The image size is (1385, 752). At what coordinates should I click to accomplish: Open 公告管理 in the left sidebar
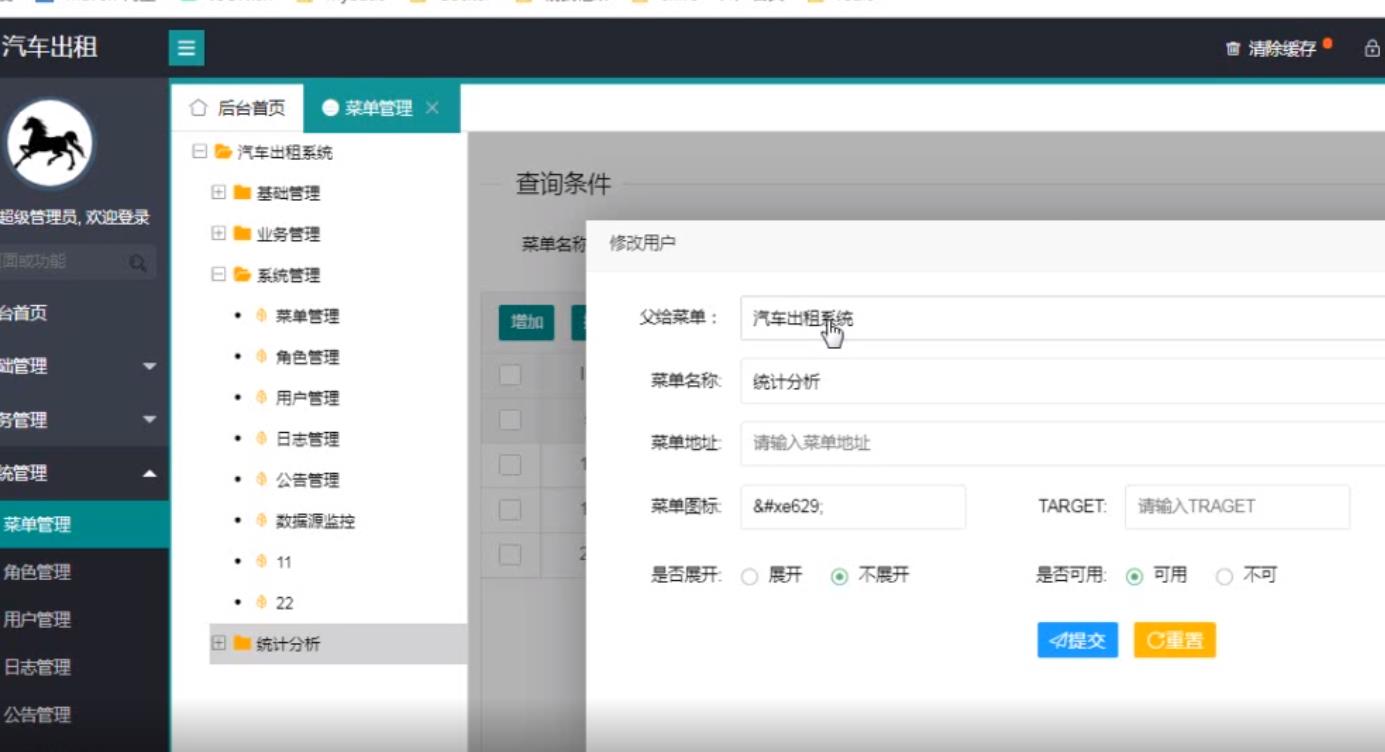84,715
